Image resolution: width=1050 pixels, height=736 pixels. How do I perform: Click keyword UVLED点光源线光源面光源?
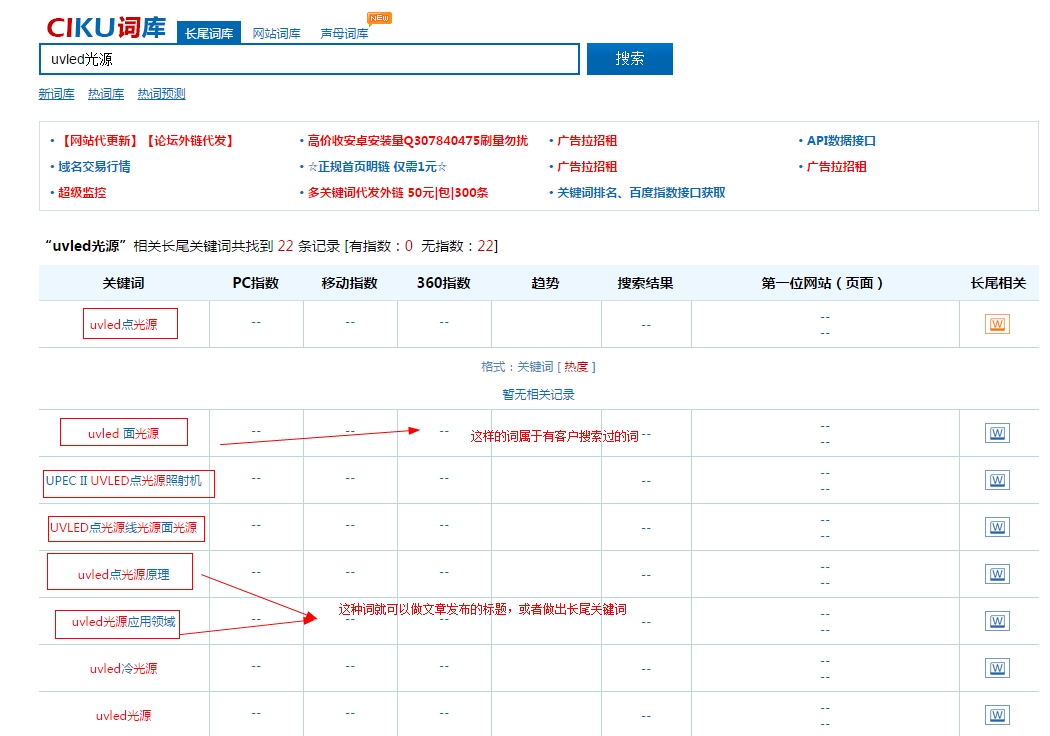point(124,528)
